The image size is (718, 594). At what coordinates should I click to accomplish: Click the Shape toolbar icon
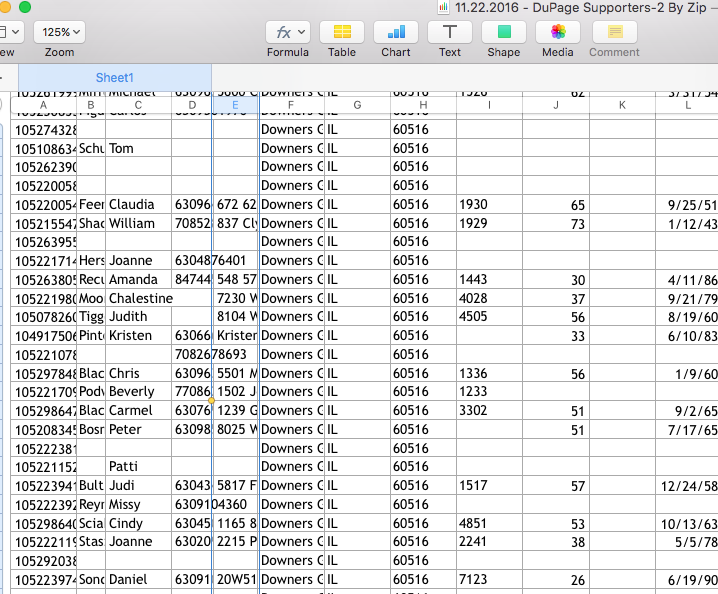click(x=504, y=32)
